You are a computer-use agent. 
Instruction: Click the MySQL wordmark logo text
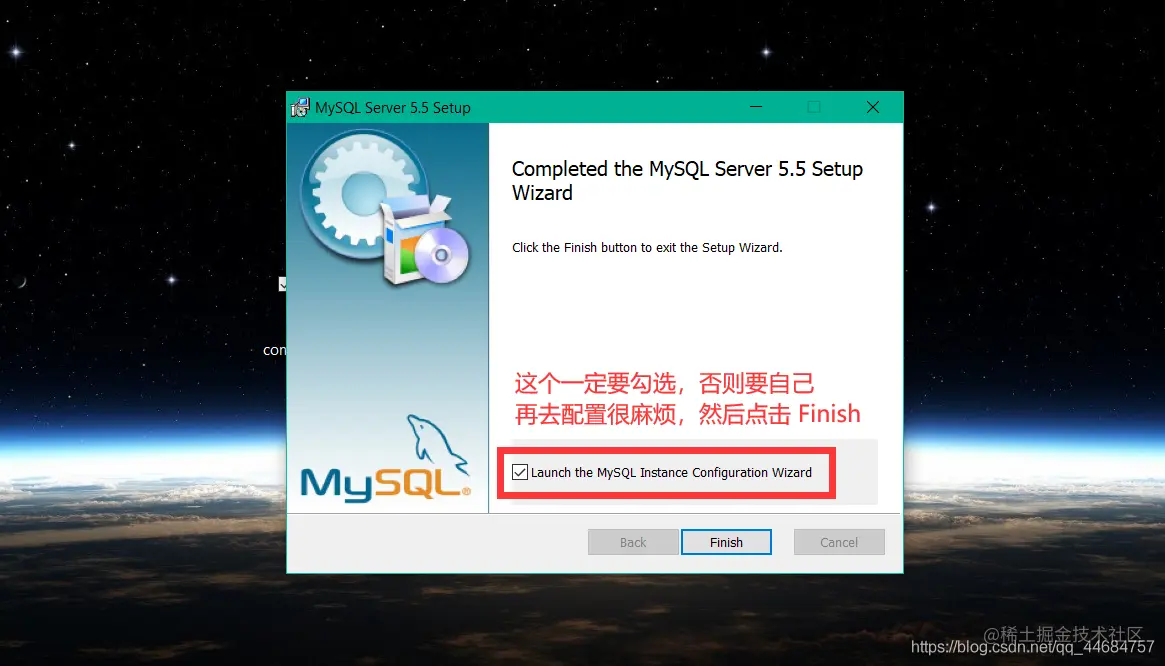click(x=385, y=484)
